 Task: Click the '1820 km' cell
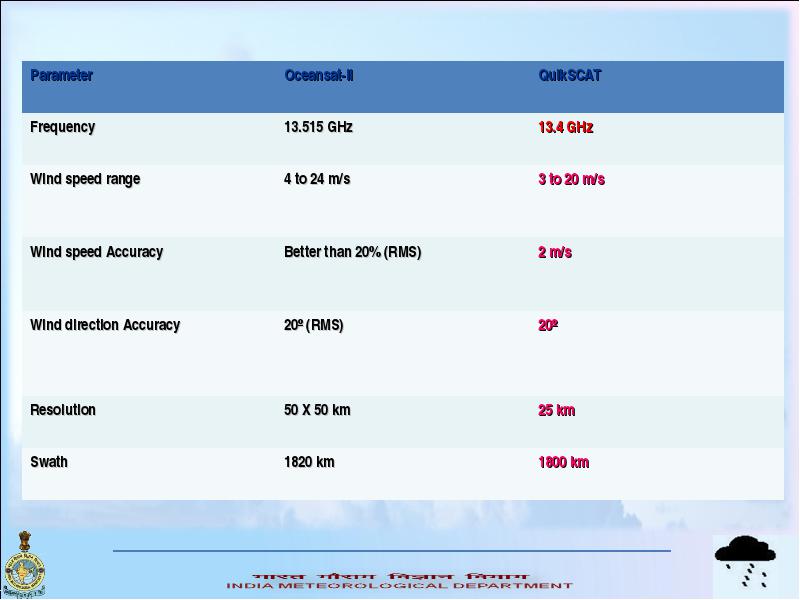309,462
